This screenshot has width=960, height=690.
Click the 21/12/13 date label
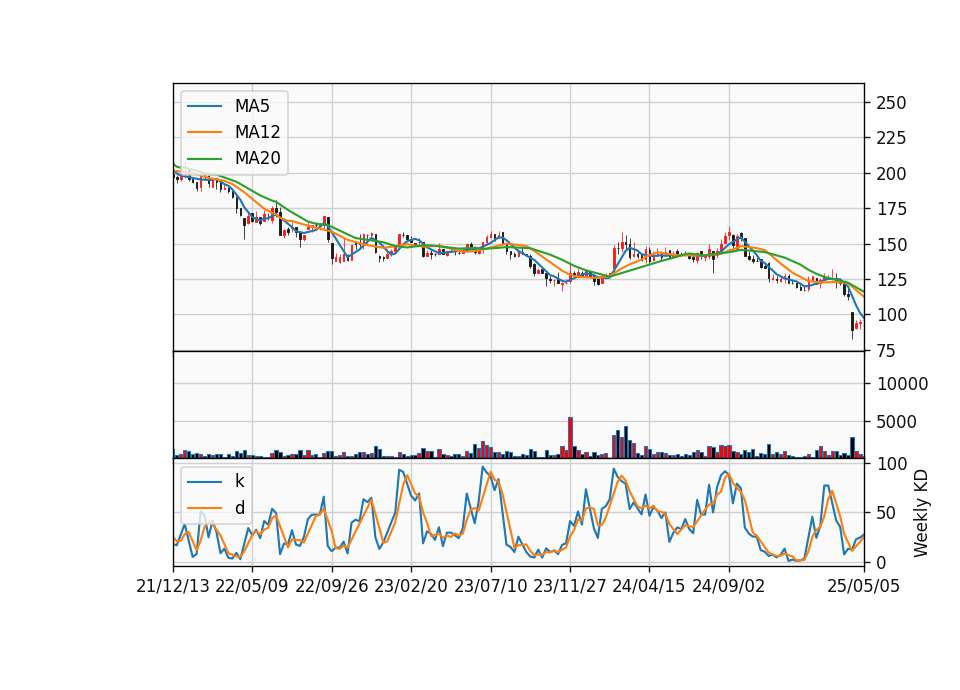(x=173, y=586)
